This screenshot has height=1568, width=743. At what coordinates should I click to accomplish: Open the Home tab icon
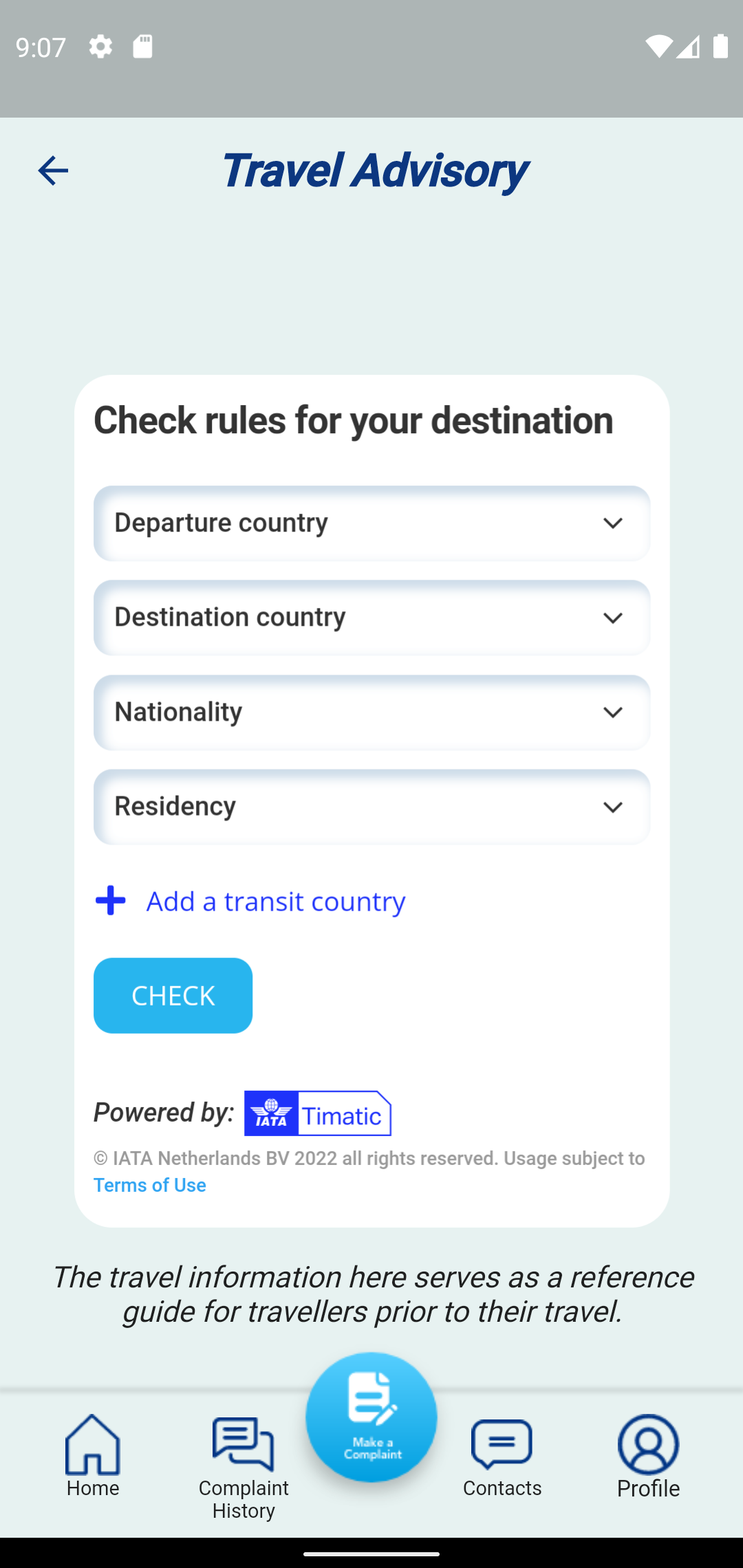coord(93,1444)
